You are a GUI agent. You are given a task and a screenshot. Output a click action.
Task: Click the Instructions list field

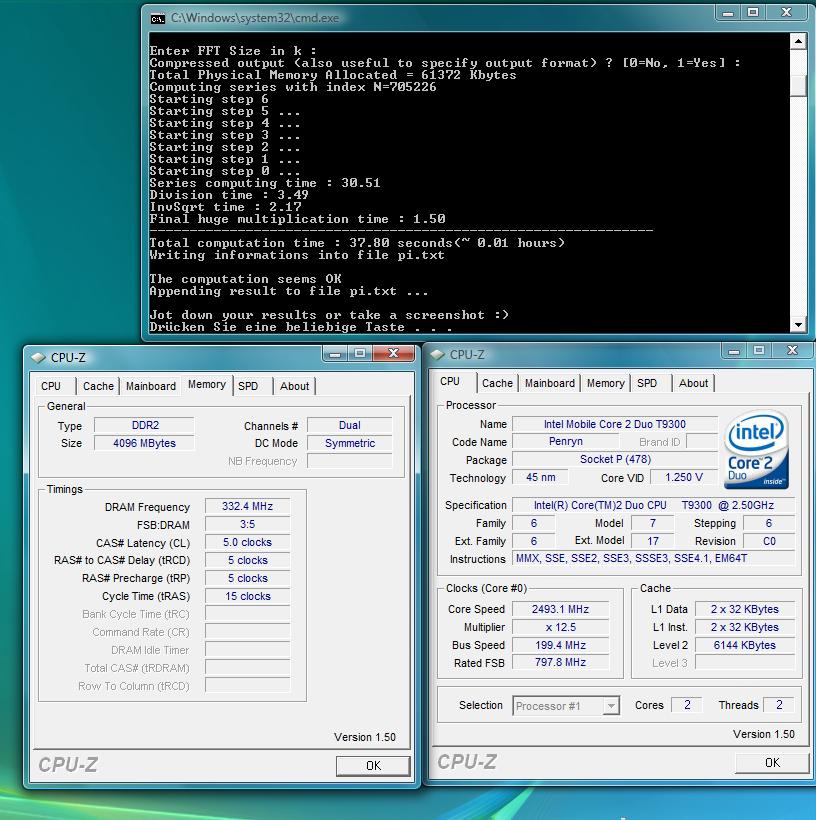pyautogui.click(x=653, y=559)
